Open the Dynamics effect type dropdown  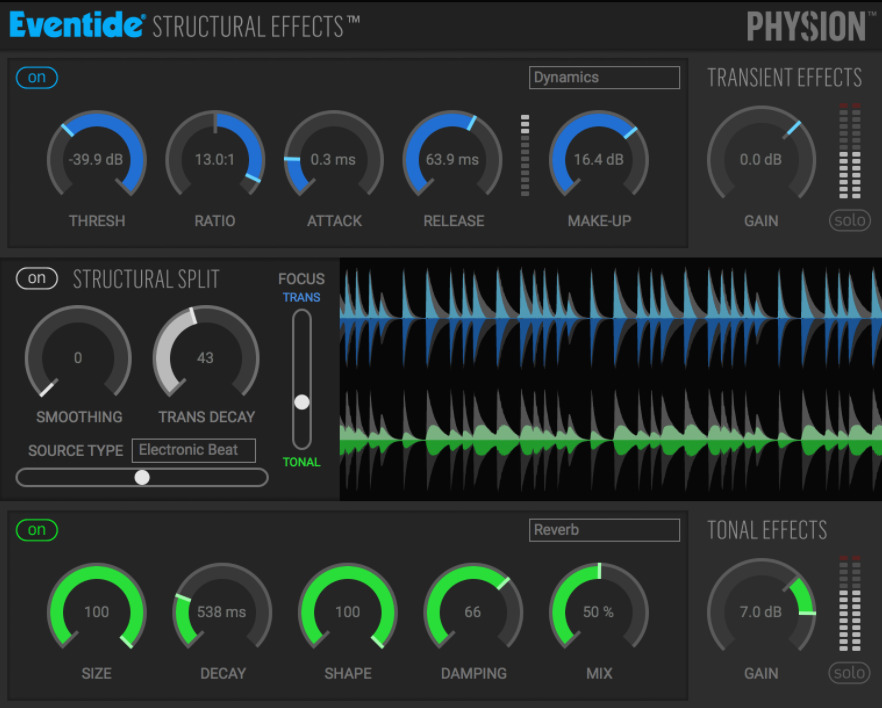[604, 78]
